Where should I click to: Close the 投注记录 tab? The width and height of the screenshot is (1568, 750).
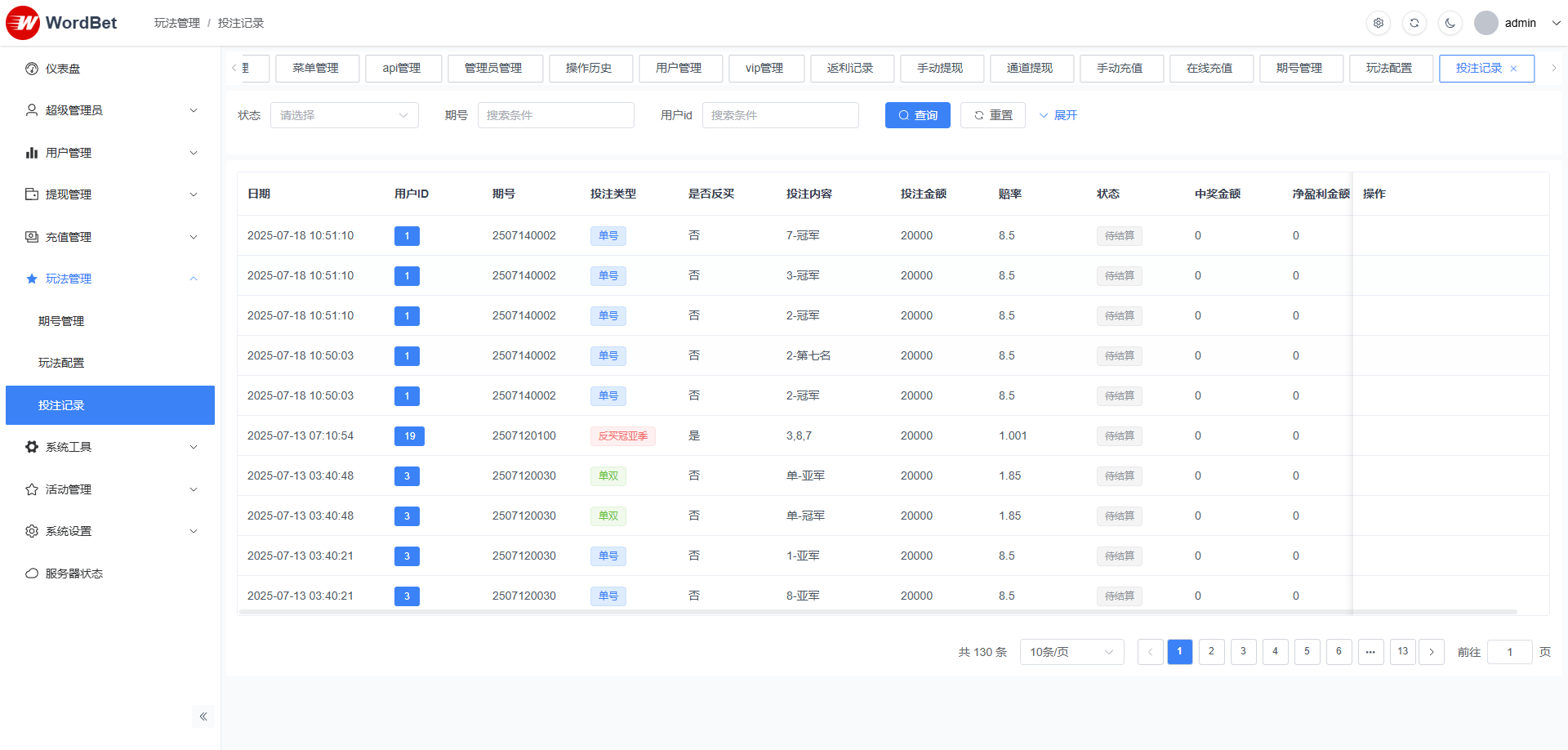pyautogui.click(x=1513, y=69)
